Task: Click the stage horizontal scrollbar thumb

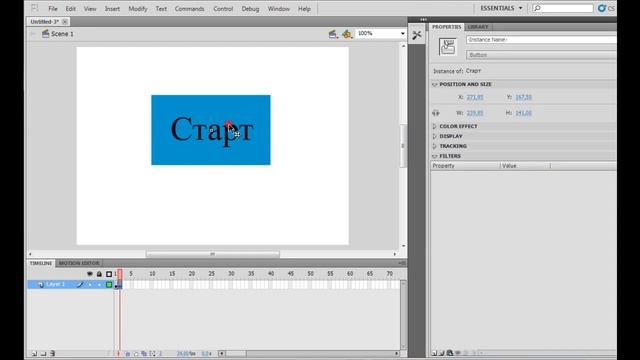Action: point(213,254)
